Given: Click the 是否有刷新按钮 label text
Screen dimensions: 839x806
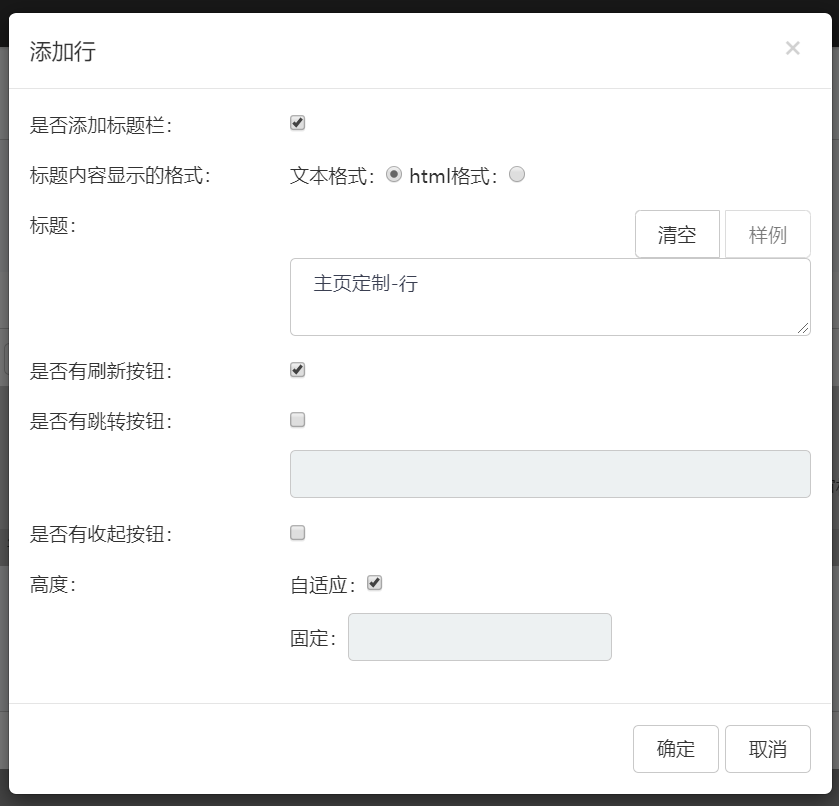Looking at the screenshot, I should coord(101,372).
